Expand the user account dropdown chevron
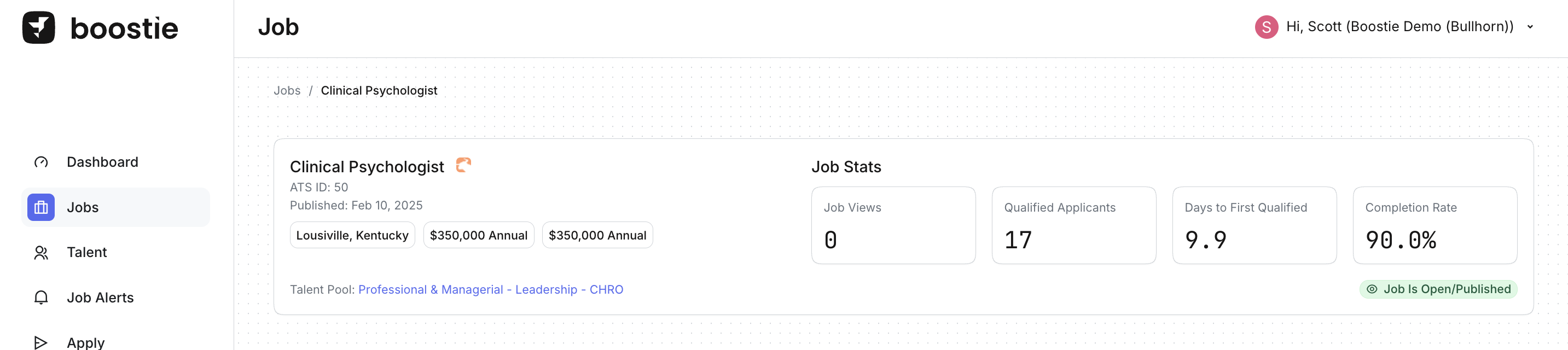 pyautogui.click(x=1530, y=27)
